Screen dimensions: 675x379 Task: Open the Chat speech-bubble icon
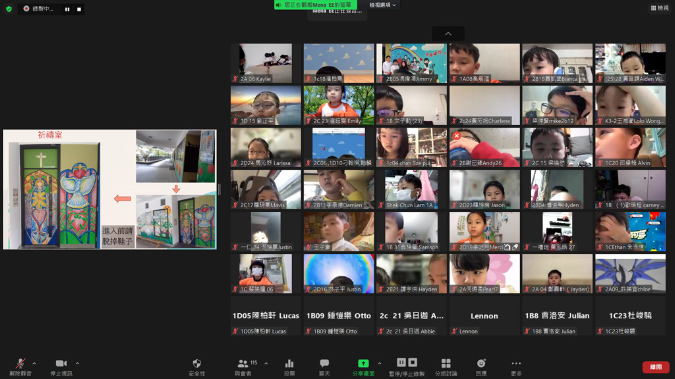click(x=324, y=367)
